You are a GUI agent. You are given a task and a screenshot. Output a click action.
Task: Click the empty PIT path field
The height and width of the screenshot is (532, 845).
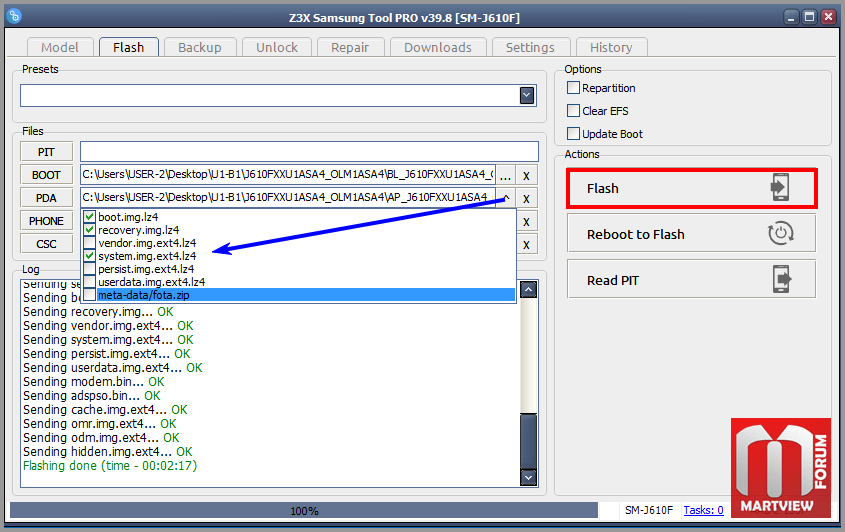pyautogui.click(x=309, y=151)
